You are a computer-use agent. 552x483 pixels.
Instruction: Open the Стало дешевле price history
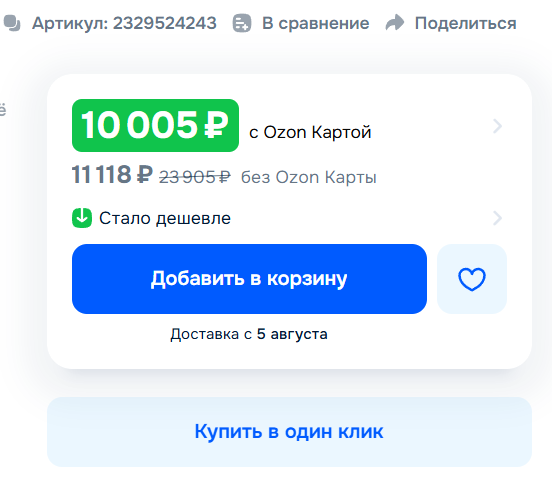click(x=165, y=218)
